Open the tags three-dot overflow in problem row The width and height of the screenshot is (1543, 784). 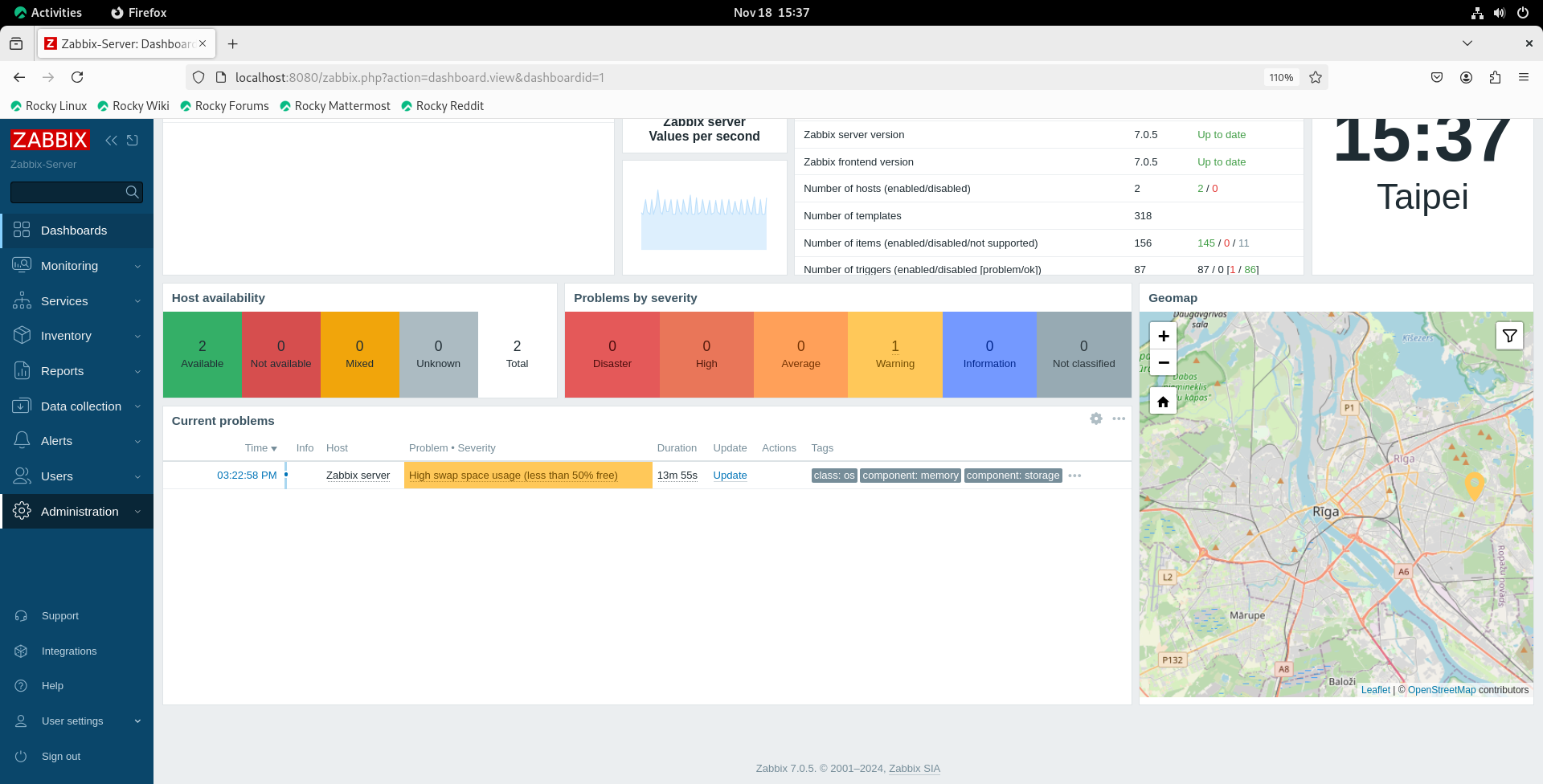coord(1074,476)
